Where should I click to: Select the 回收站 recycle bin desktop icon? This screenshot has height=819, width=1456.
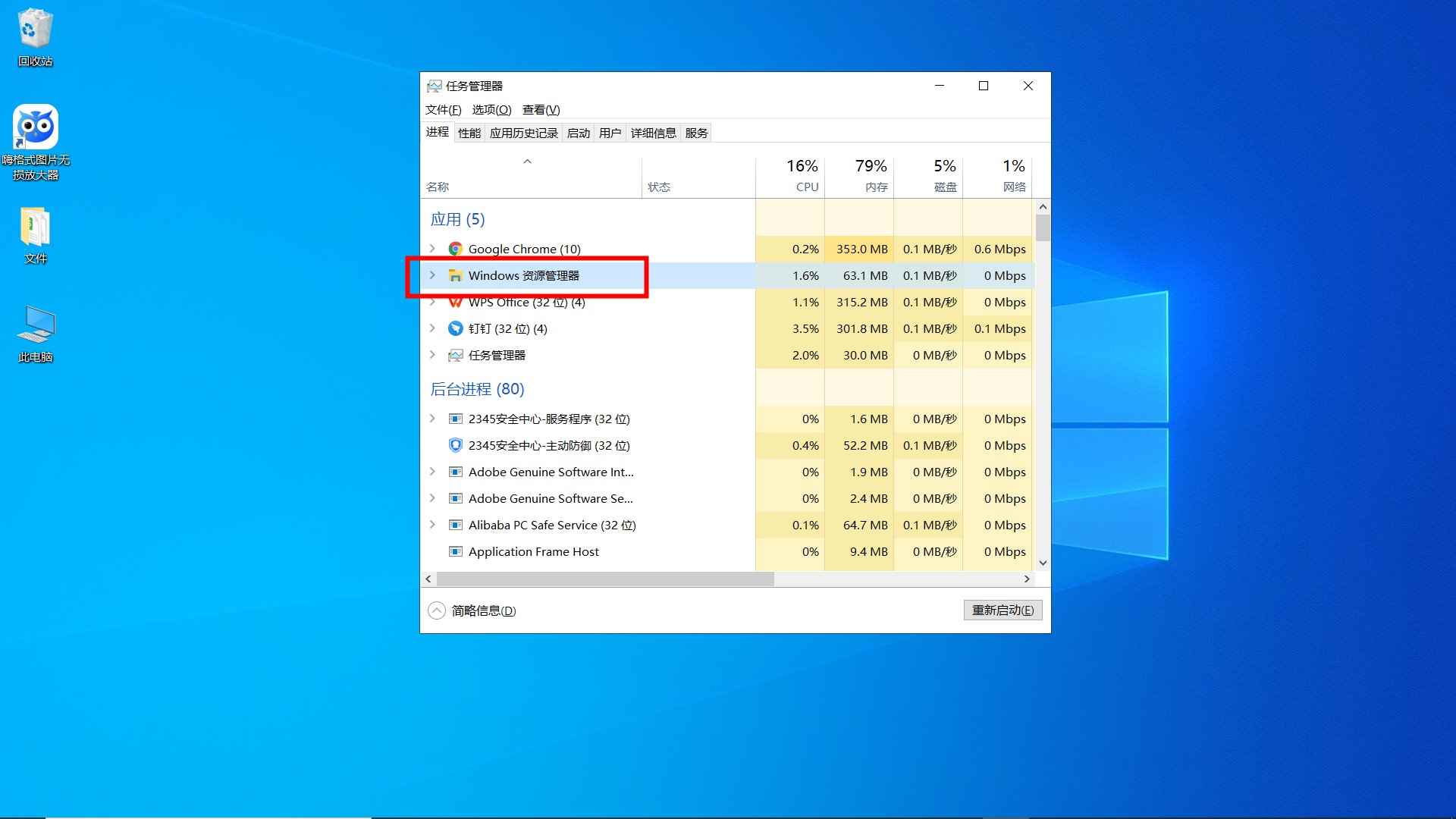pos(35,29)
